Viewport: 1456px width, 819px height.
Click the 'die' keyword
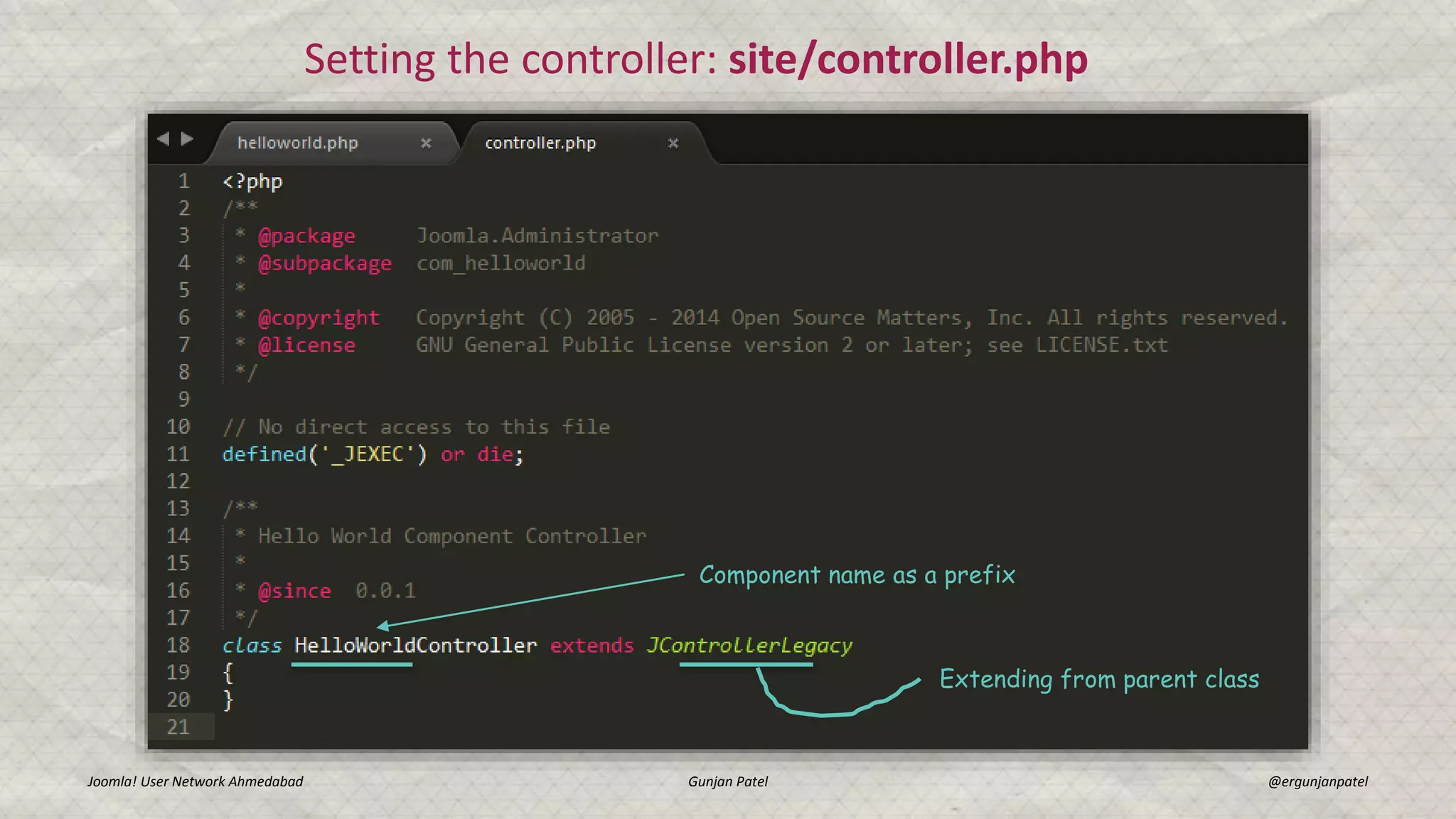click(x=495, y=454)
